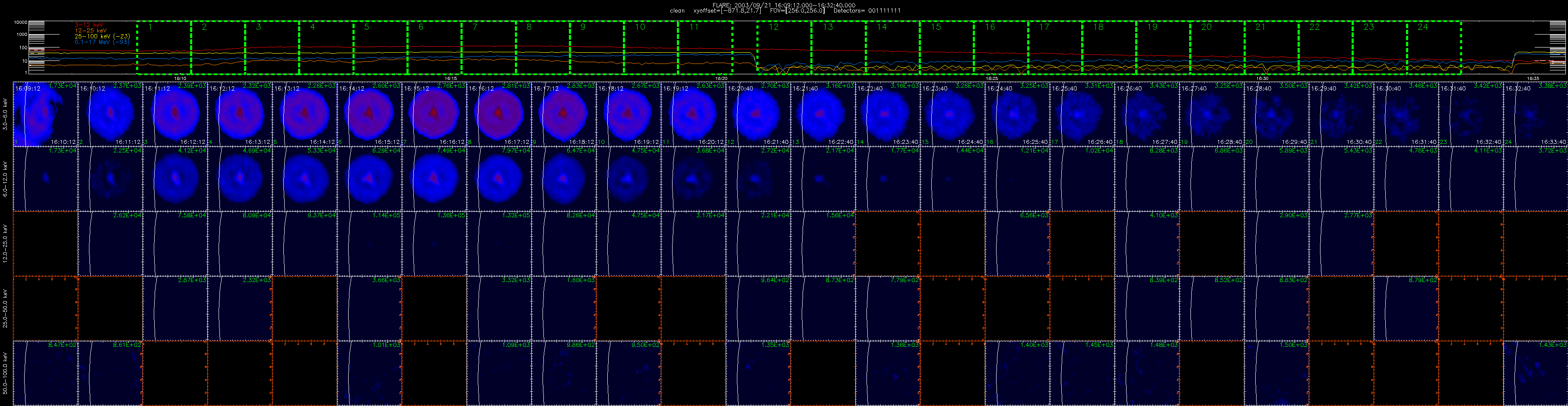The width and height of the screenshot is (1568, 406).
Task: Open the 3-6 keV image starting 16:18:12
Action: tap(629, 114)
